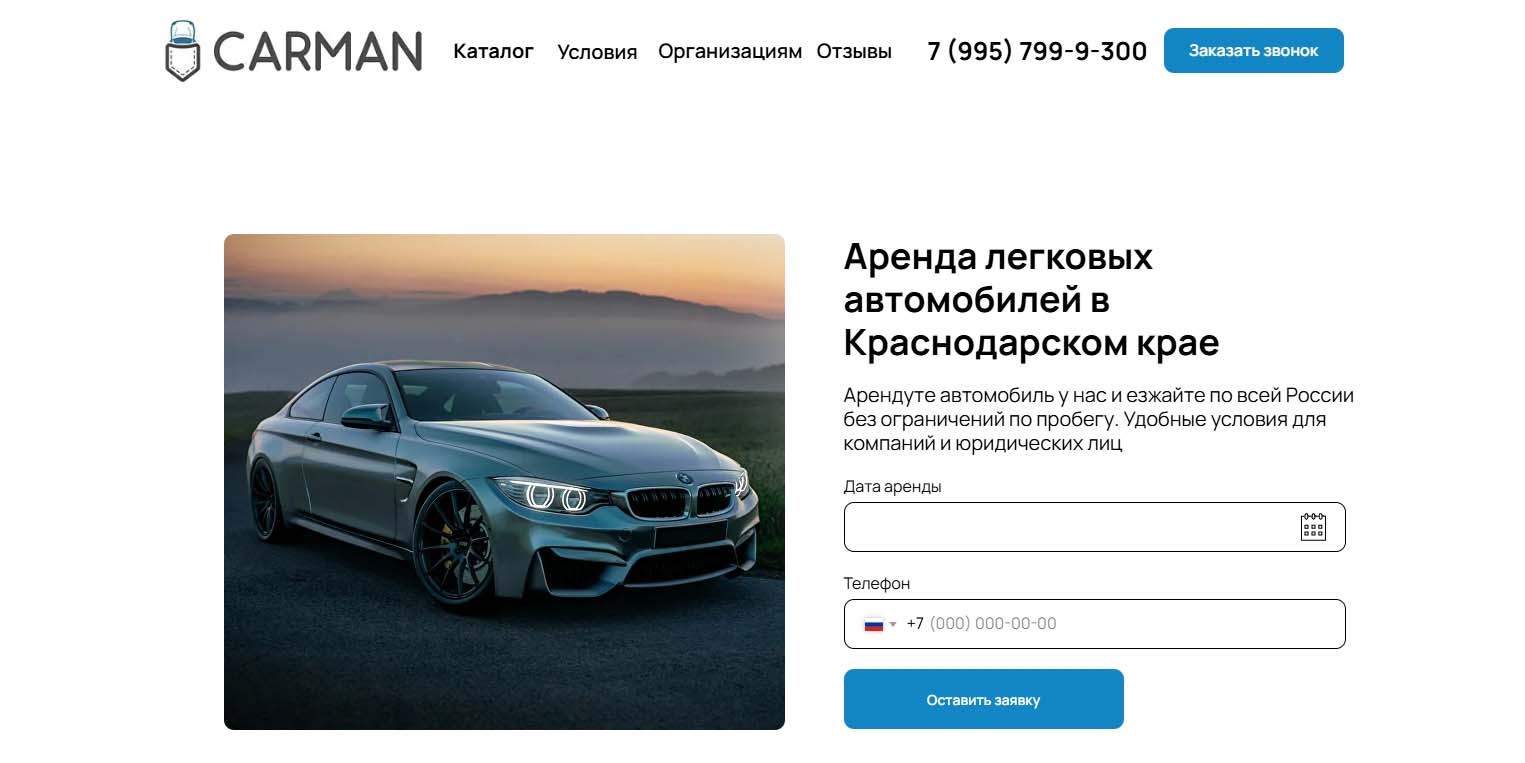Open the Отзывы section
Viewport: 1525px width, 763px height.
click(x=854, y=51)
